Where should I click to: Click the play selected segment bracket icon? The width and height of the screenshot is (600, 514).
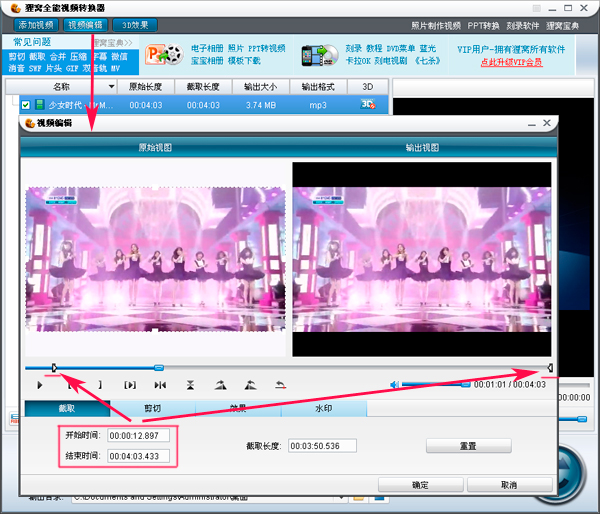coord(130,385)
